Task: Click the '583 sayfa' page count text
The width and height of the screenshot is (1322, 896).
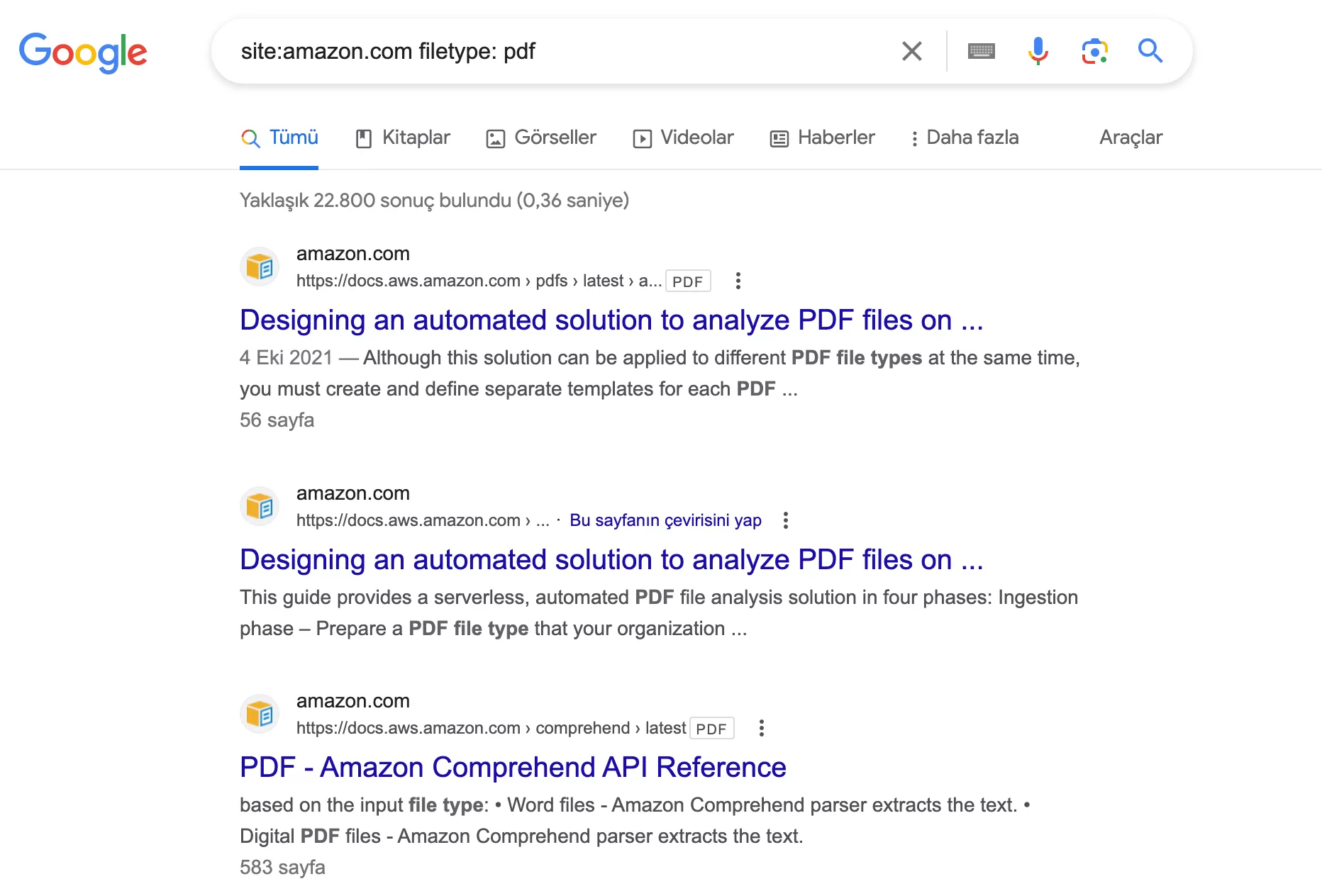Action: pos(282,868)
